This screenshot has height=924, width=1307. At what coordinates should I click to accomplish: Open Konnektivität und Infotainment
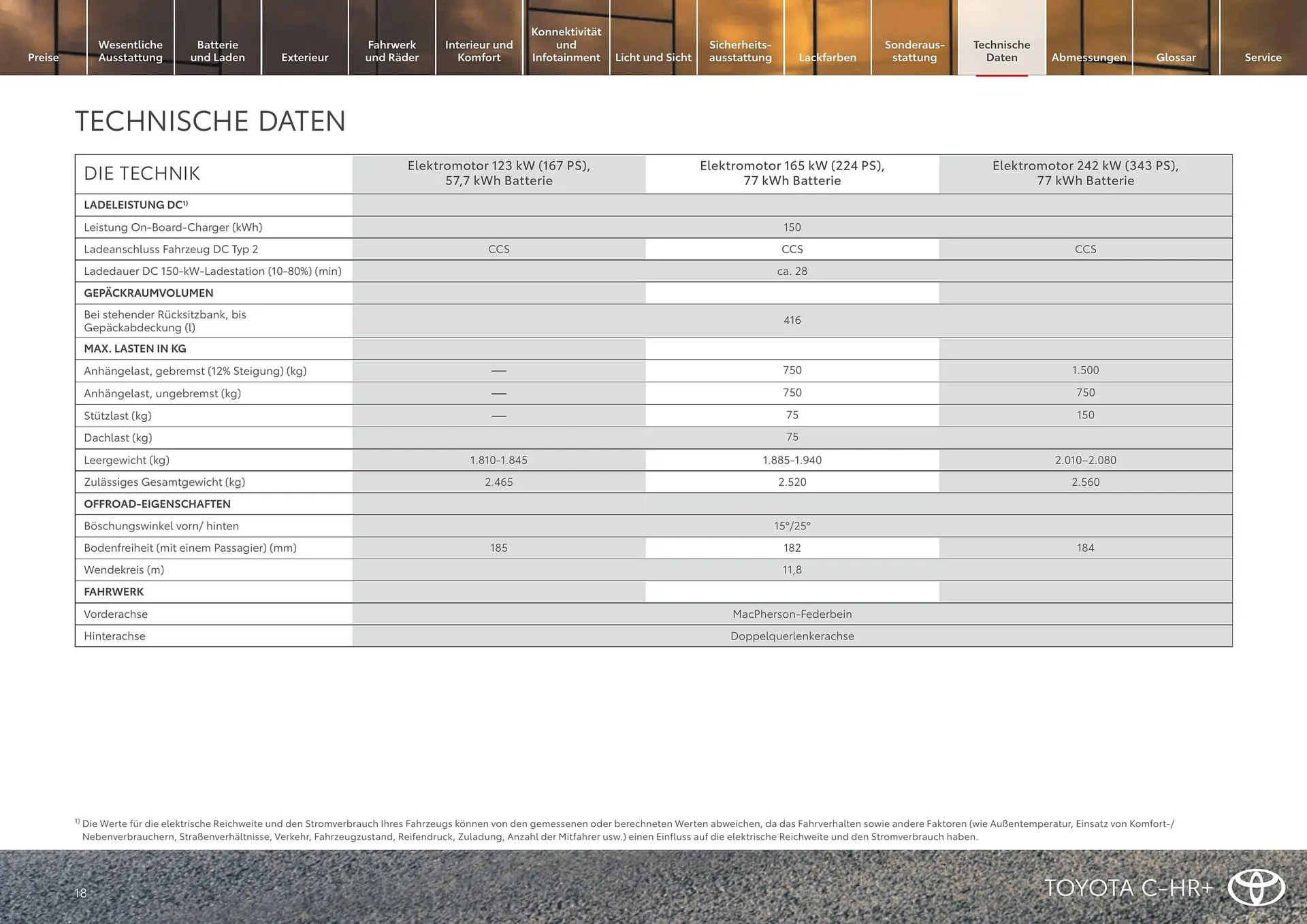pos(566,44)
